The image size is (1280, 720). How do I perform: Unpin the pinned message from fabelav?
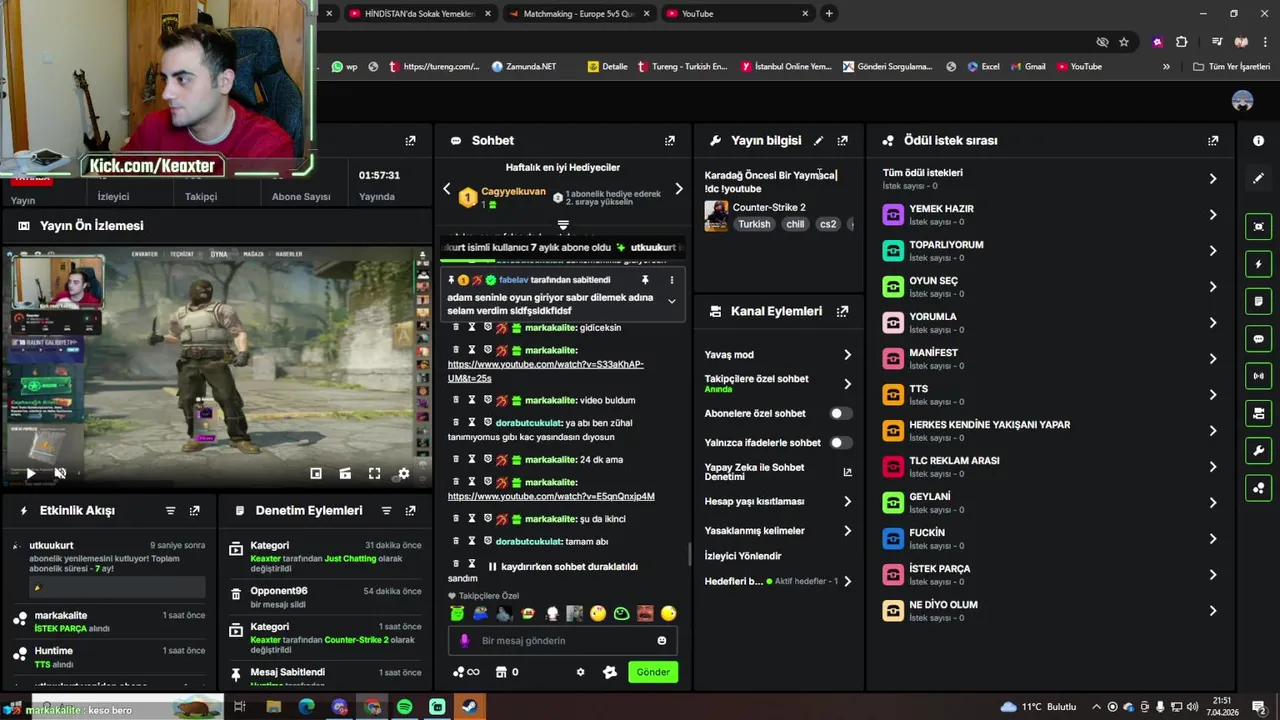pyautogui.click(x=645, y=280)
